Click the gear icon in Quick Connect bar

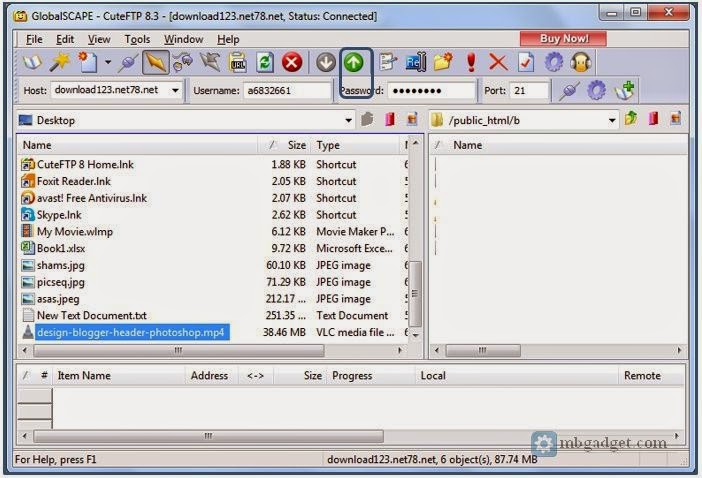coord(596,90)
